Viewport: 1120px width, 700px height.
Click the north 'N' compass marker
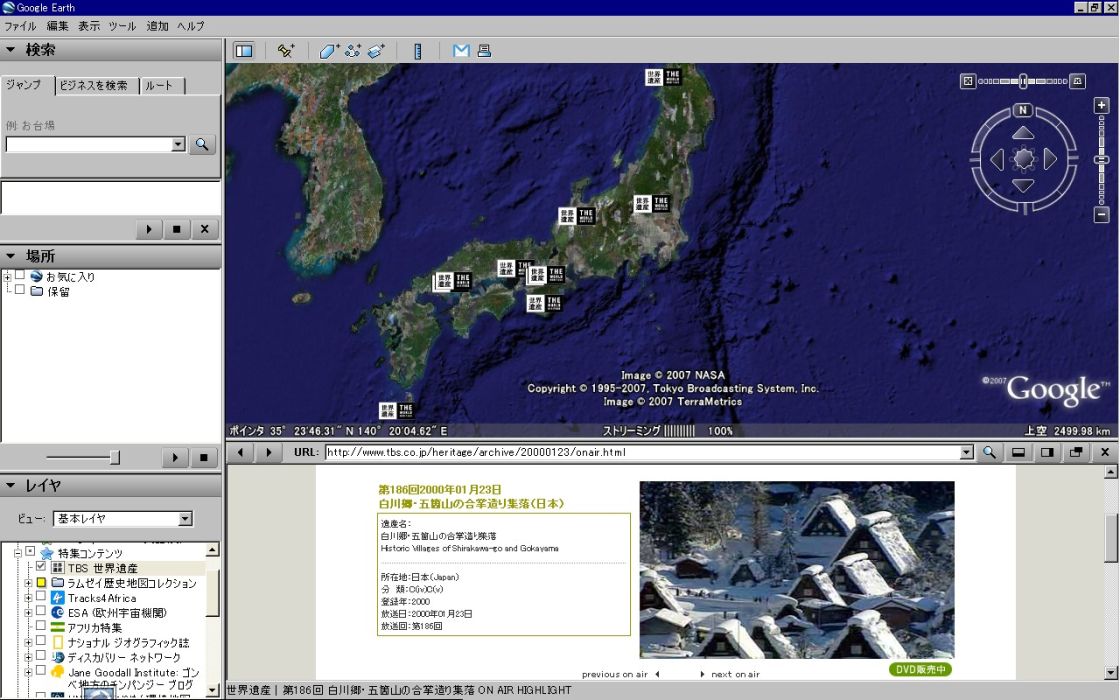pyautogui.click(x=1023, y=110)
